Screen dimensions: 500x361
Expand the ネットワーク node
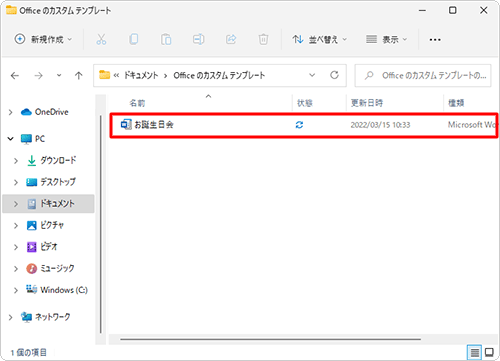11,317
